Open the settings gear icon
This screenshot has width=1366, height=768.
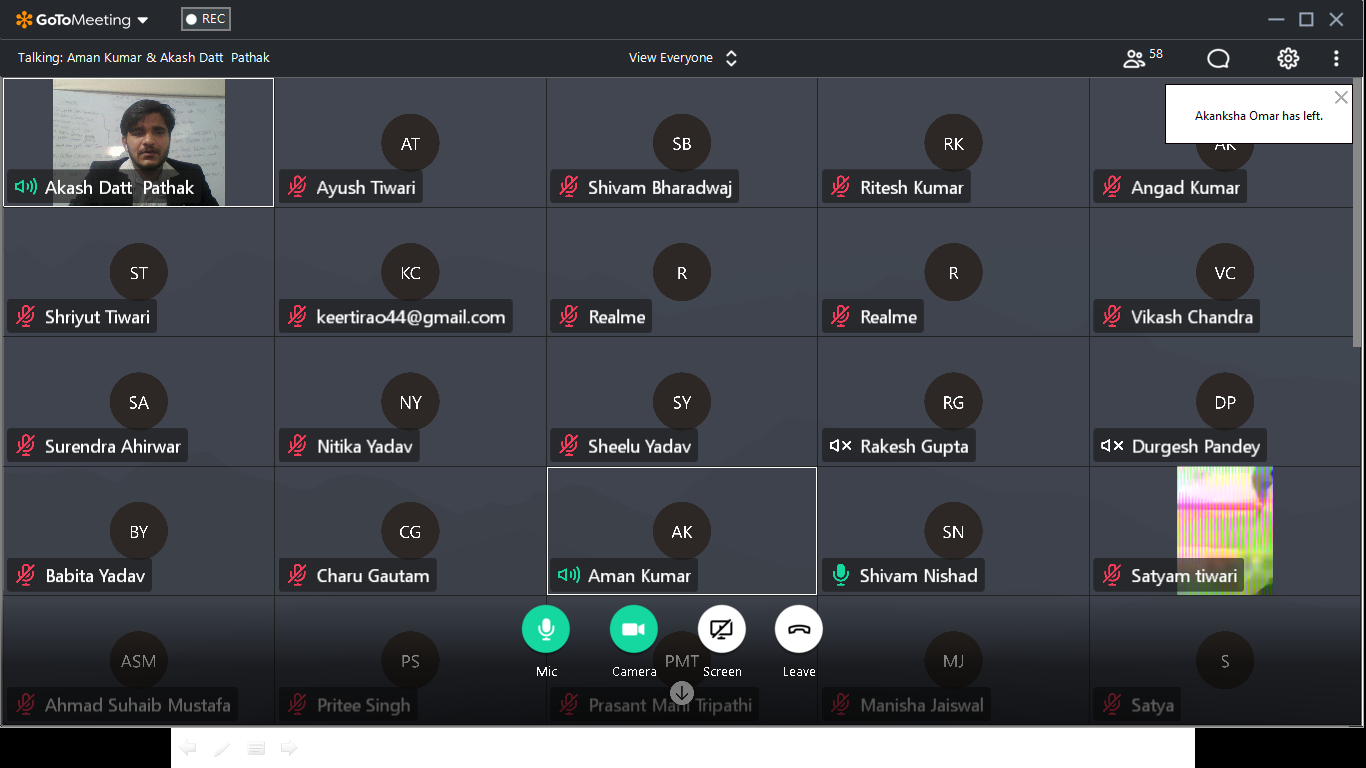(x=1288, y=59)
